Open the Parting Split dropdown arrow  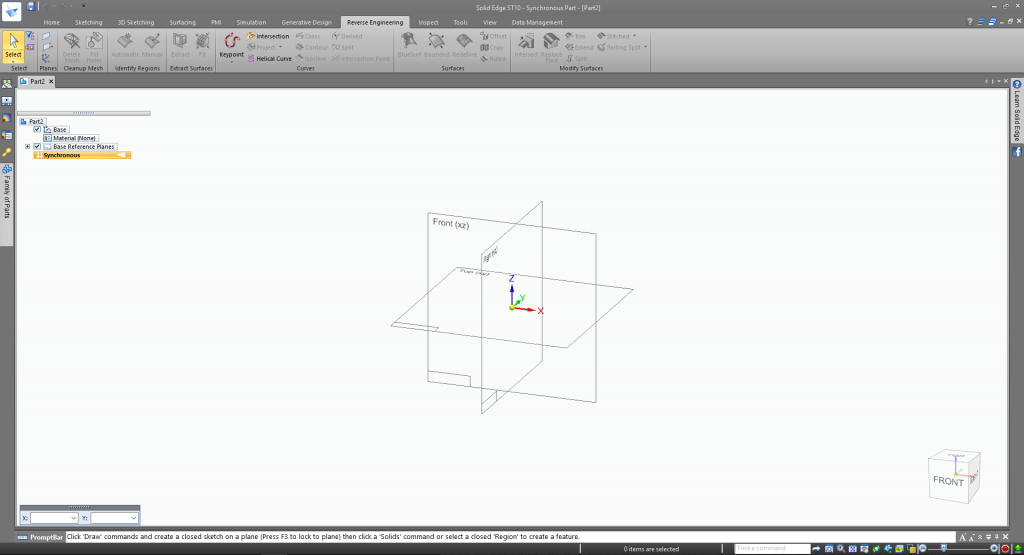(645, 48)
